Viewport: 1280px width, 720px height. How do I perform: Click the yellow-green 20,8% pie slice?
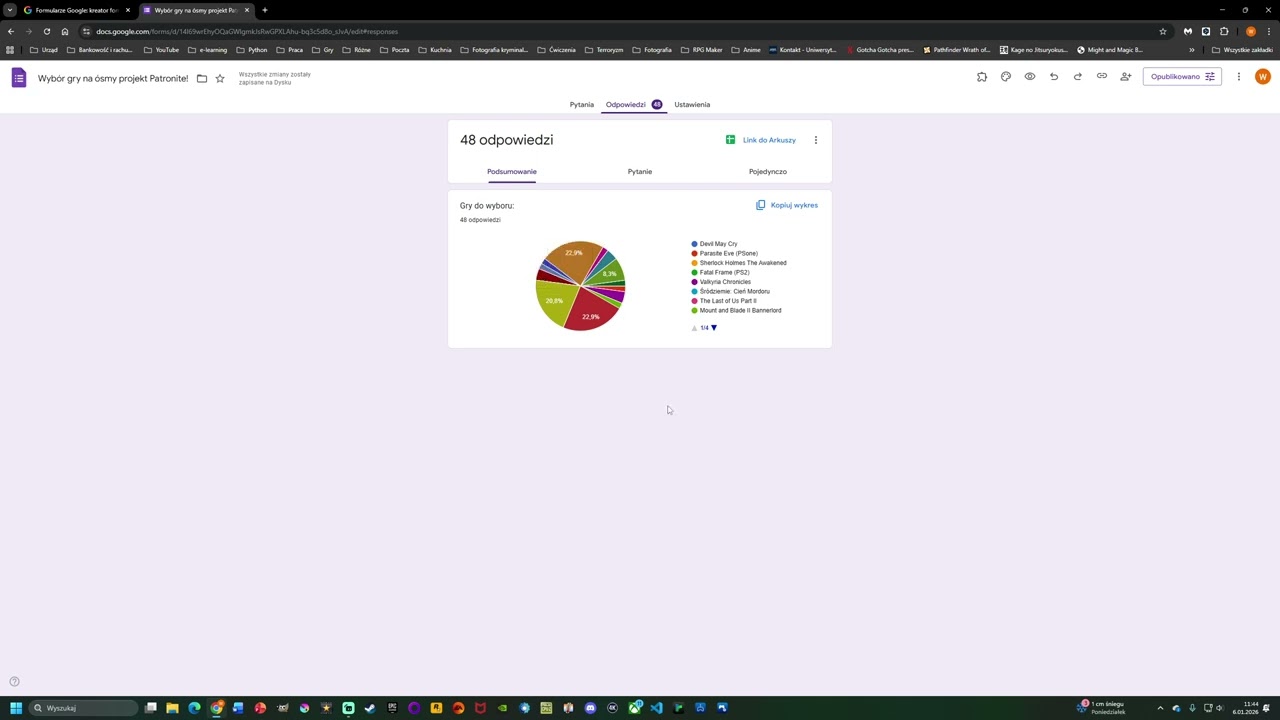(x=555, y=301)
